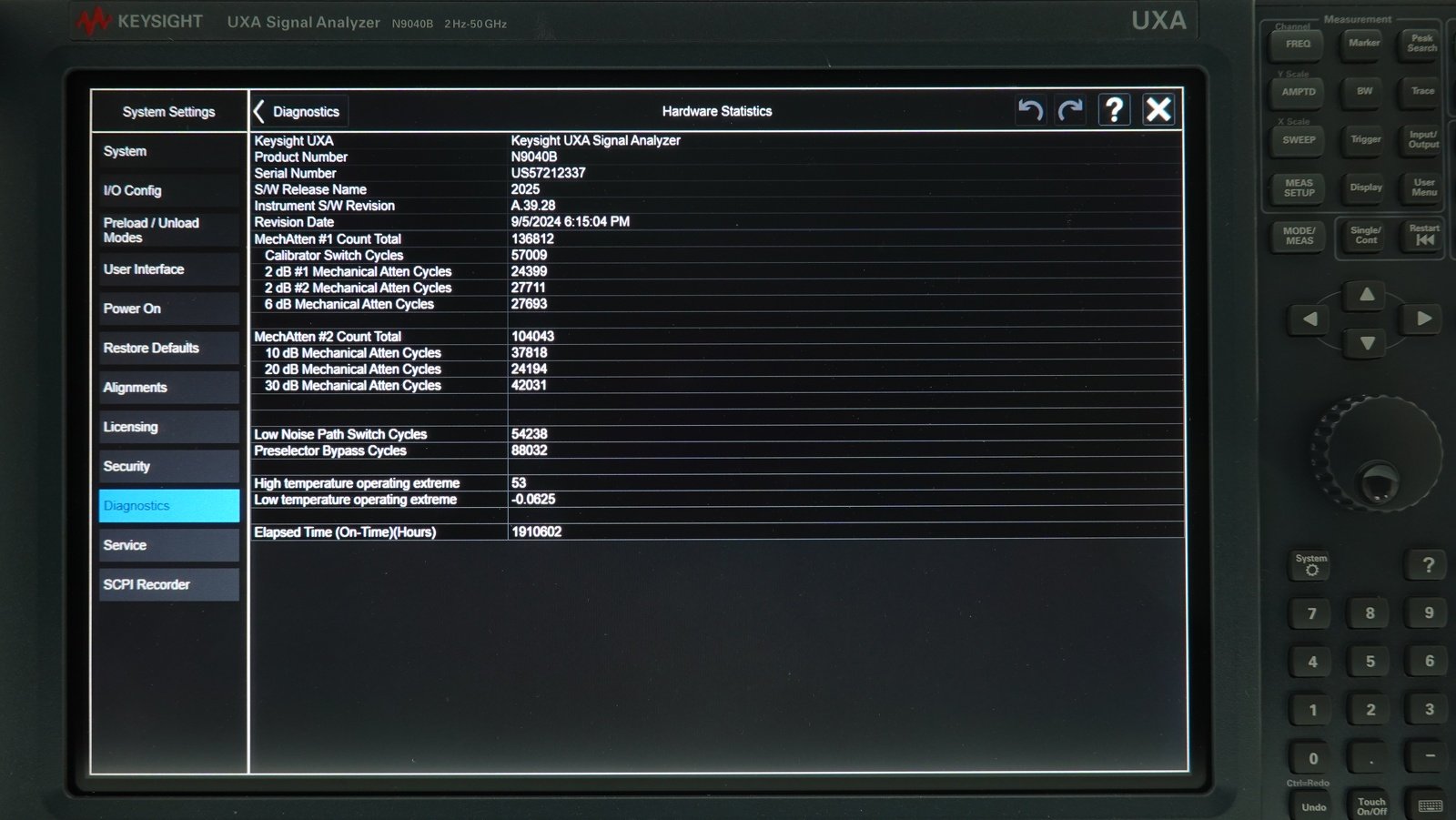Viewport: 1456px width, 820px height.
Task: Click the AMPTD hardware key
Action: click(x=1299, y=92)
